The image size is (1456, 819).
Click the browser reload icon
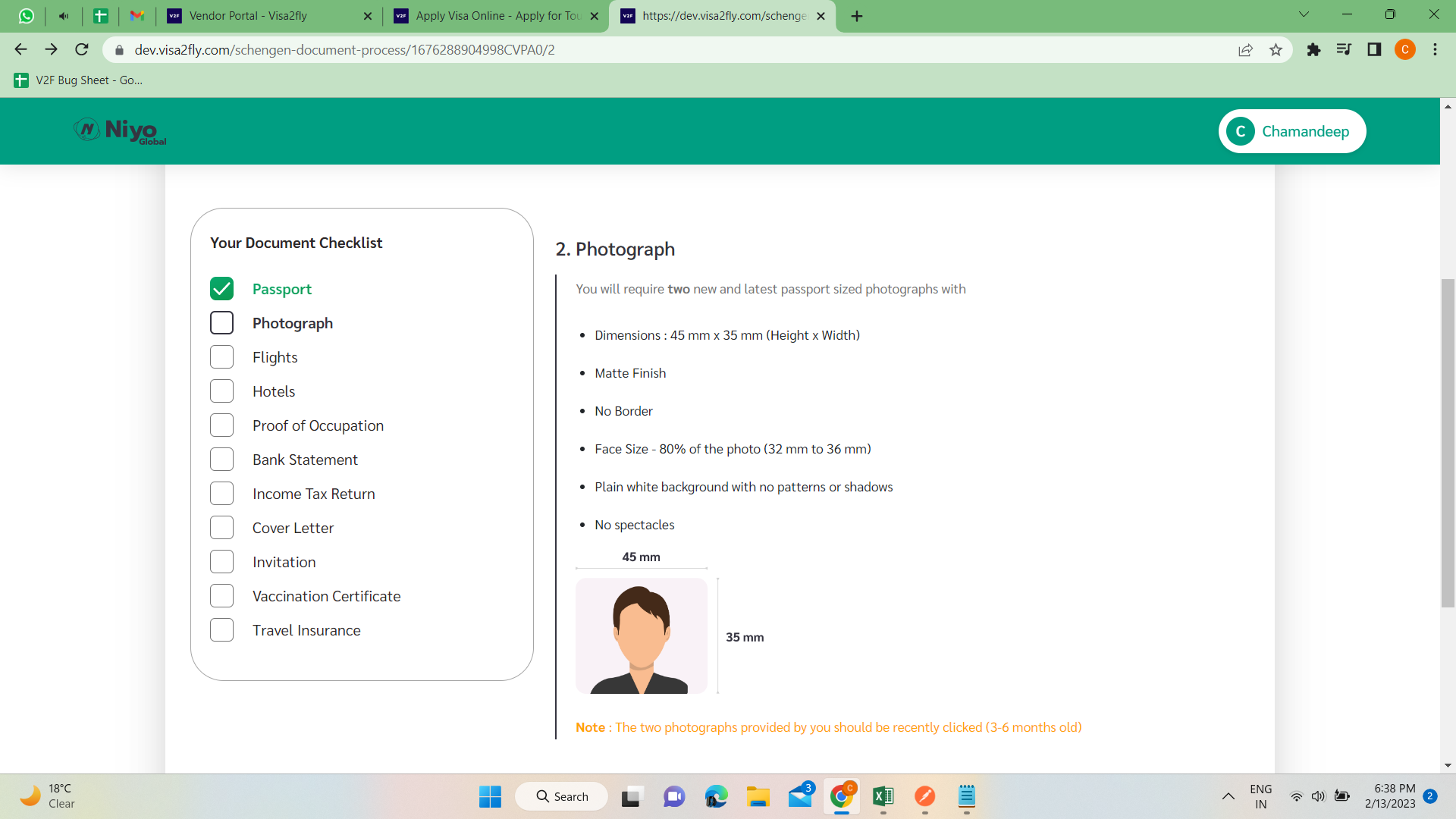[x=82, y=50]
